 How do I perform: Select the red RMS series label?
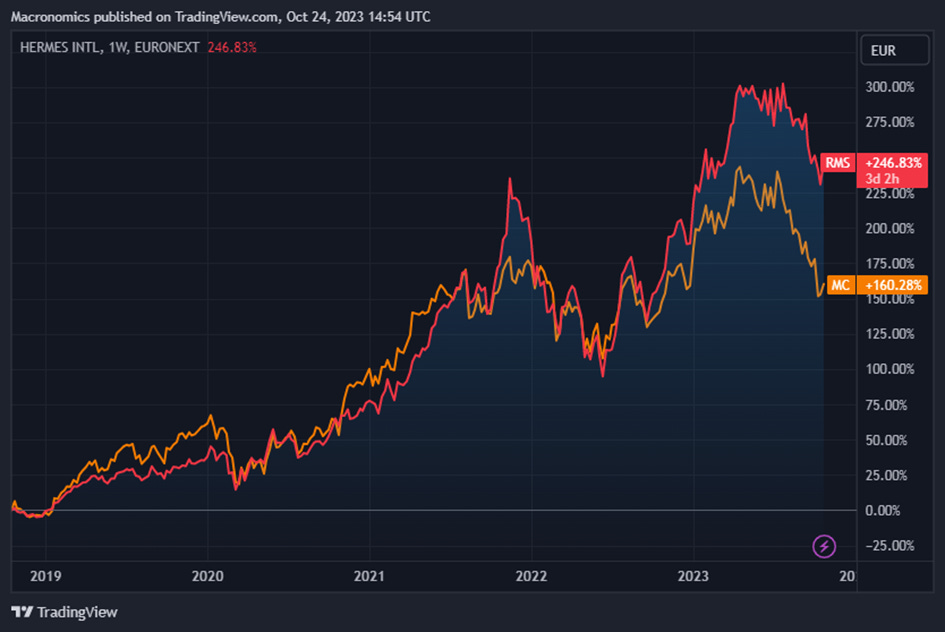coord(838,163)
